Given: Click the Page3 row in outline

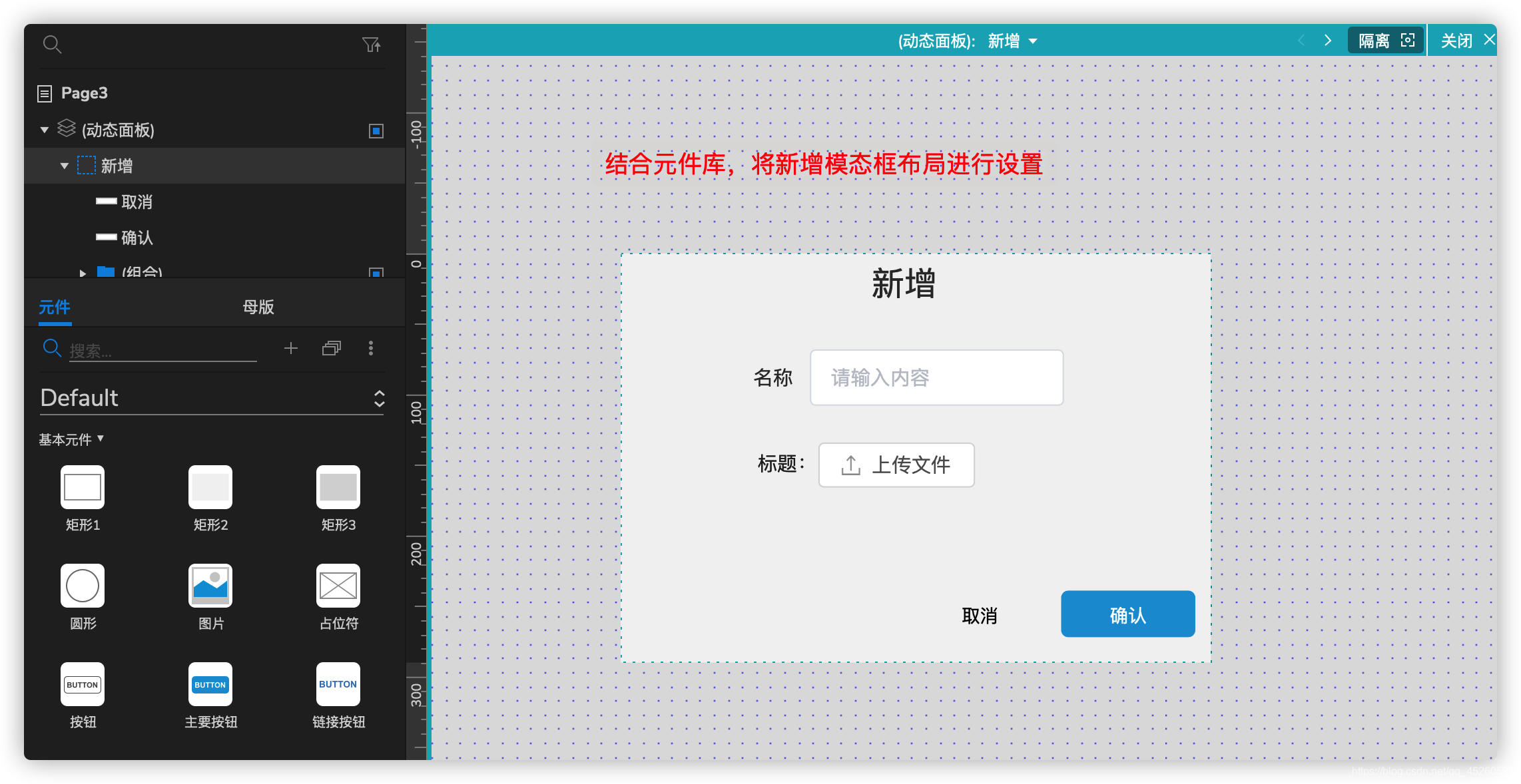Looking at the screenshot, I should click(214, 93).
